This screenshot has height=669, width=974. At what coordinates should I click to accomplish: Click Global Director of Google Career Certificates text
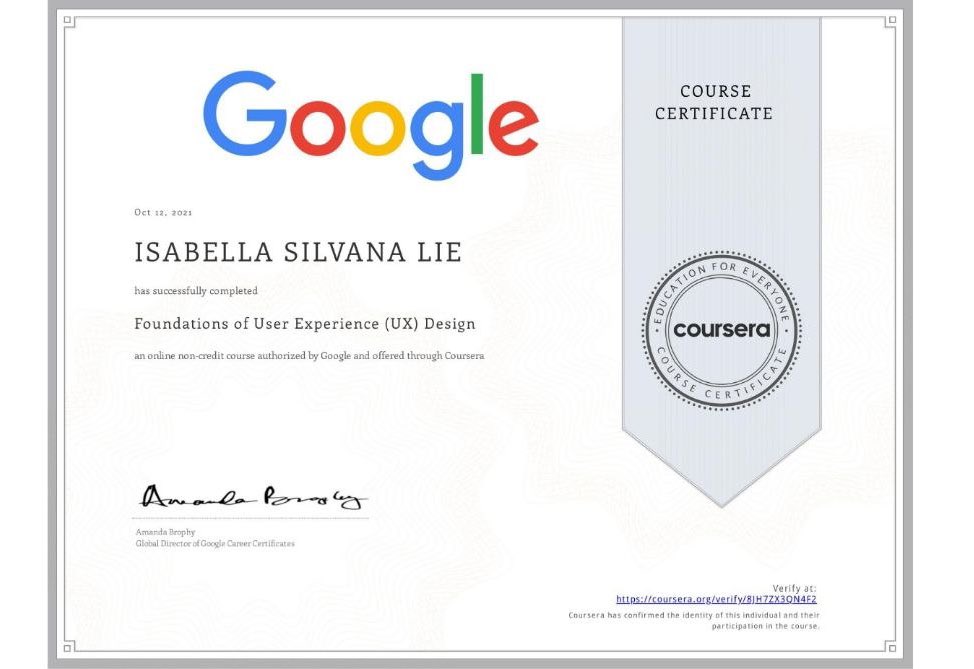click(215, 544)
